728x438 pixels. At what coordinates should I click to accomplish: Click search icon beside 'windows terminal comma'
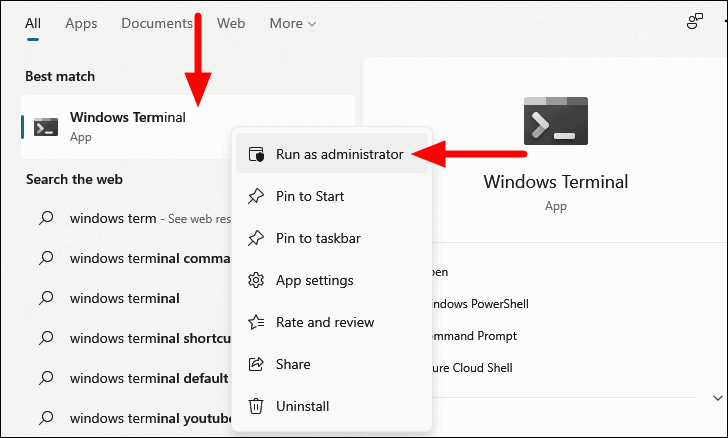46,258
